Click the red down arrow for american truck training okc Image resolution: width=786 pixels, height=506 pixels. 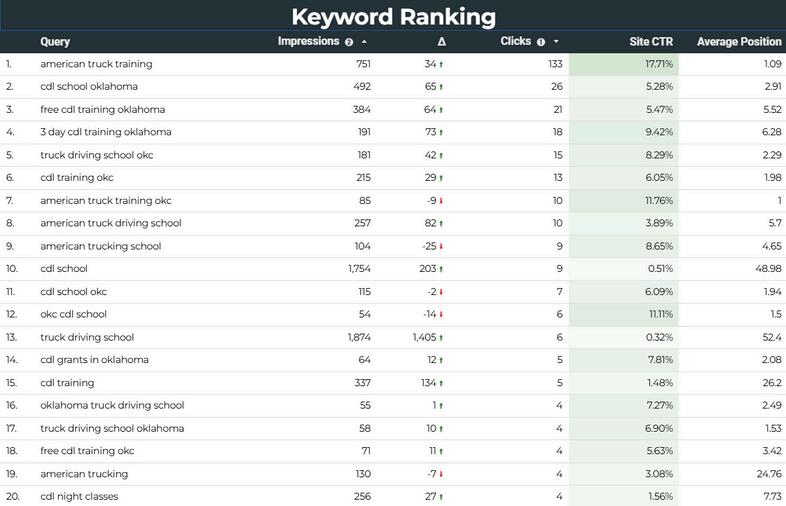coord(441,201)
